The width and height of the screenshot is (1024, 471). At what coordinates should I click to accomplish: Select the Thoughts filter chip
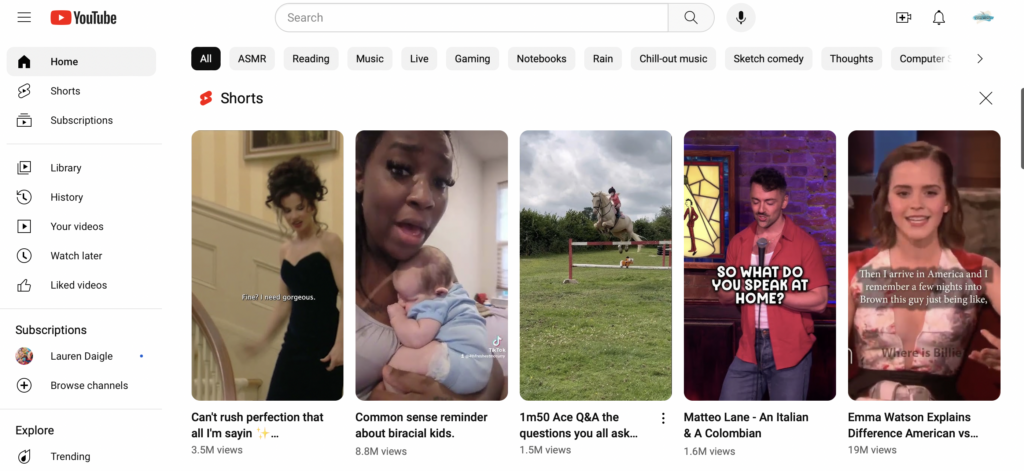point(852,59)
